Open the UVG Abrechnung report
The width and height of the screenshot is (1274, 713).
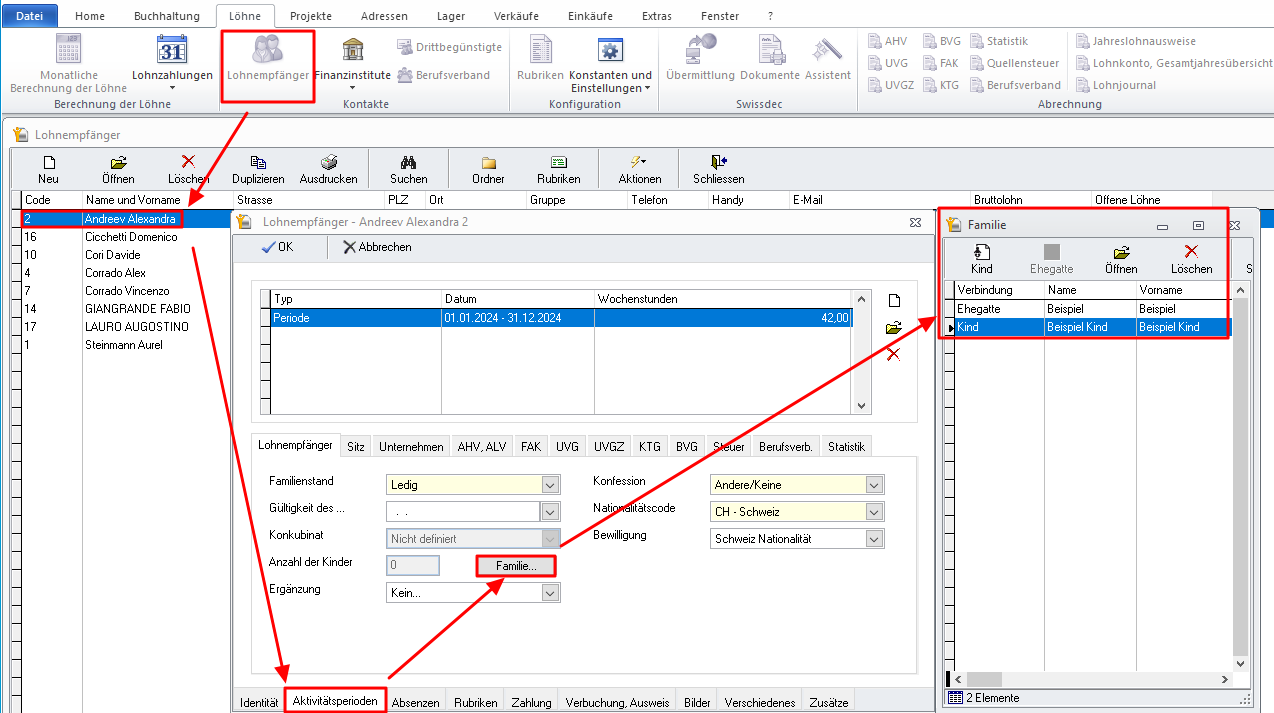point(888,63)
